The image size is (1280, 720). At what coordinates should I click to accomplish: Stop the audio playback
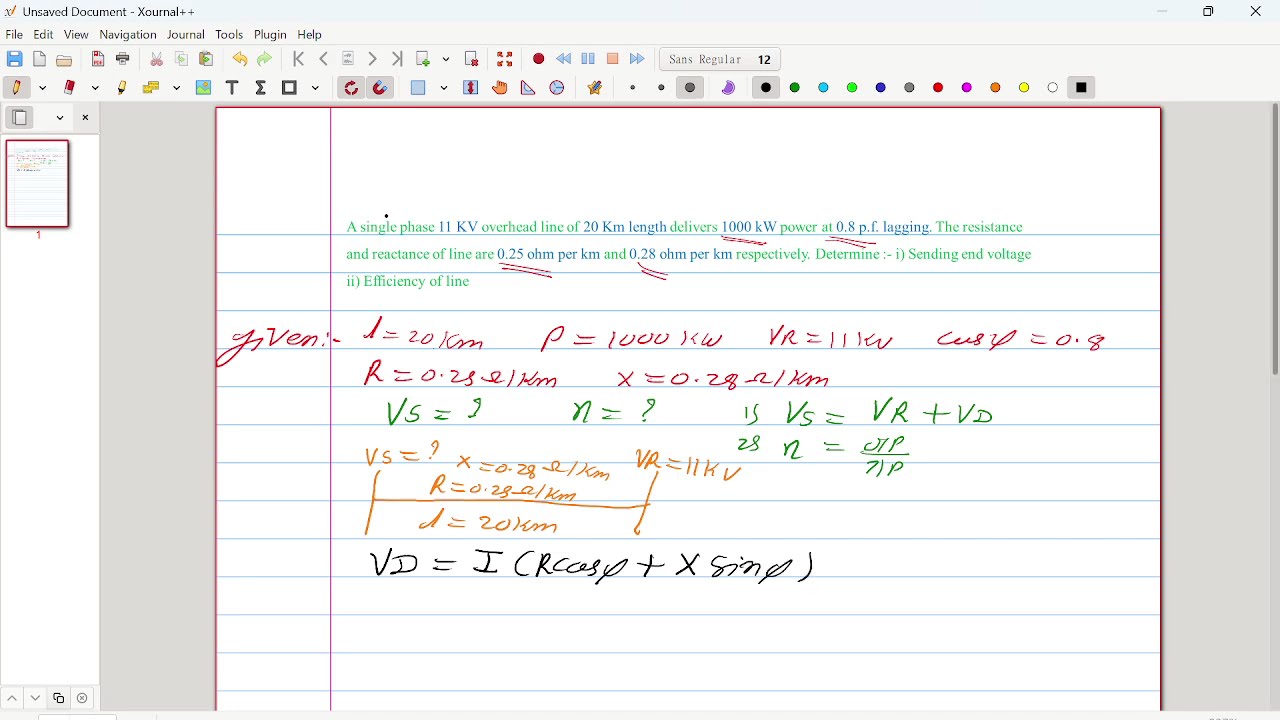point(613,60)
